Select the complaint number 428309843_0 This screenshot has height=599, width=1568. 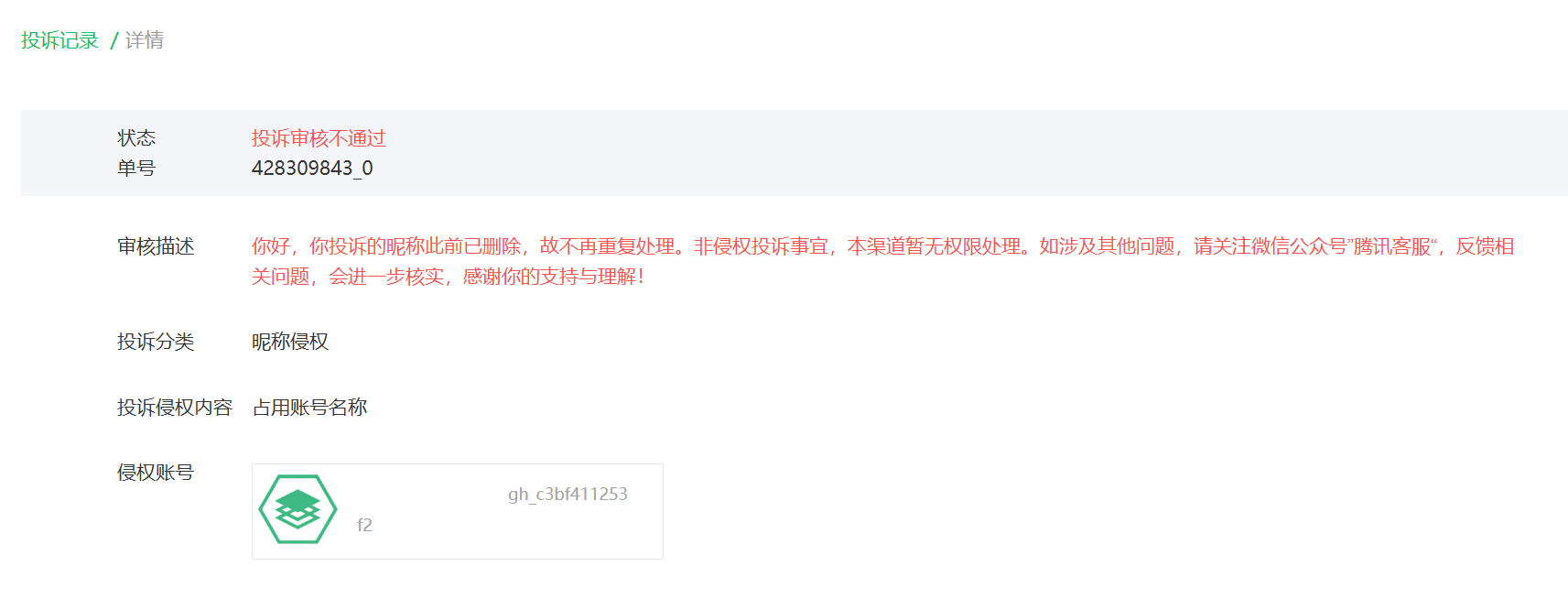pos(312,169)
